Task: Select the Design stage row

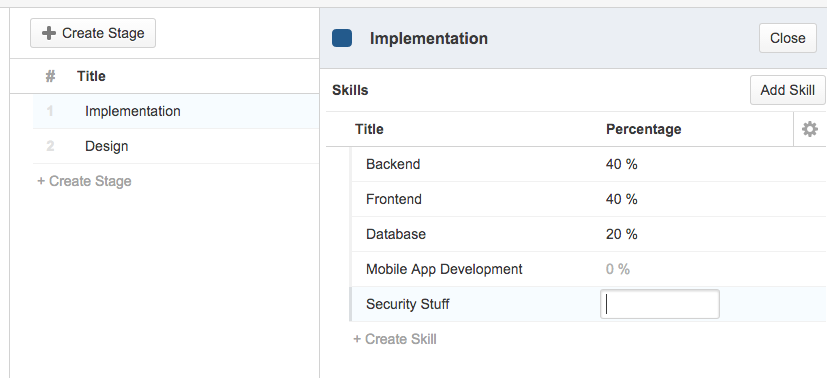Action: [x=176, y=146]
